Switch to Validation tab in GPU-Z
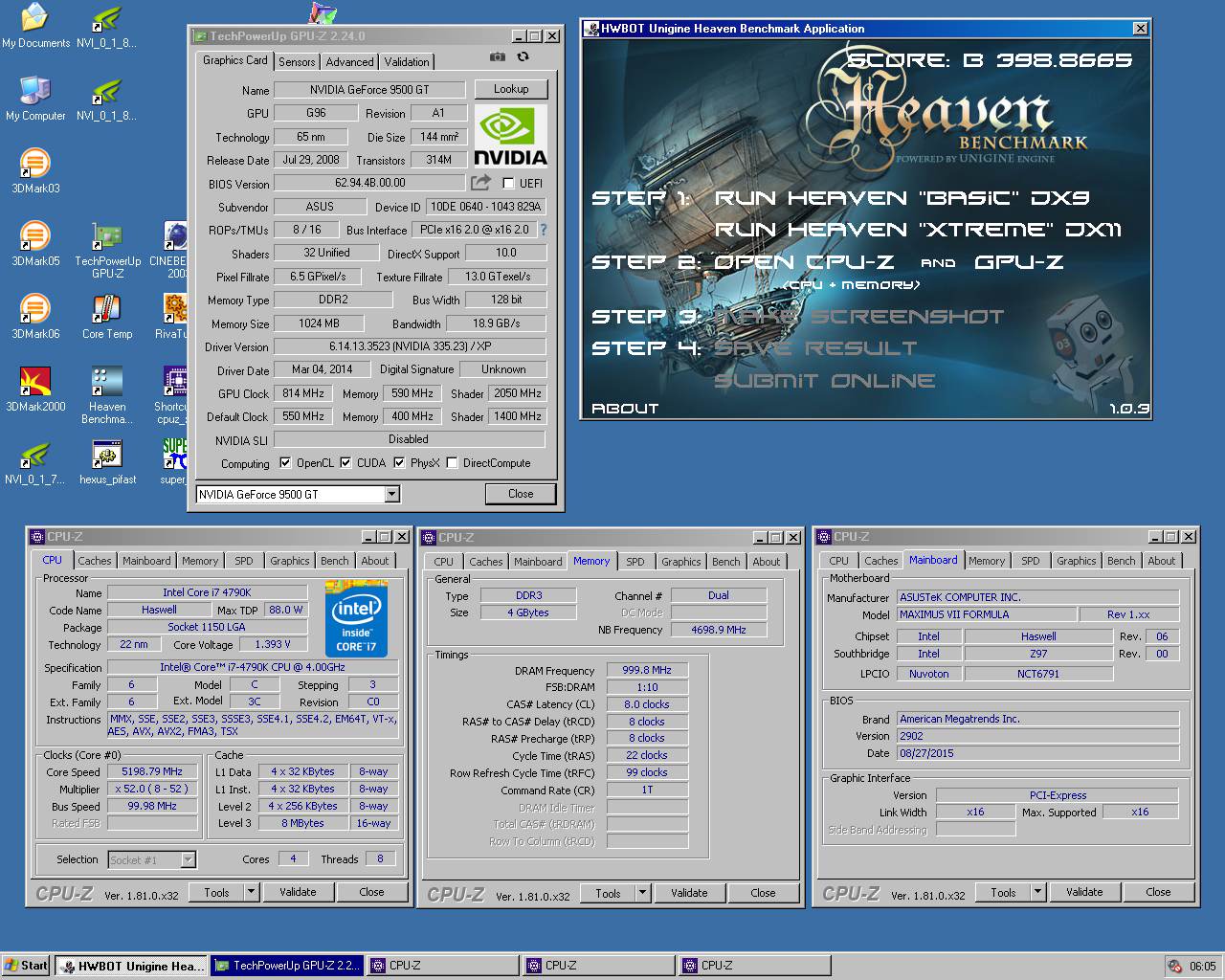 coord(407,62)
